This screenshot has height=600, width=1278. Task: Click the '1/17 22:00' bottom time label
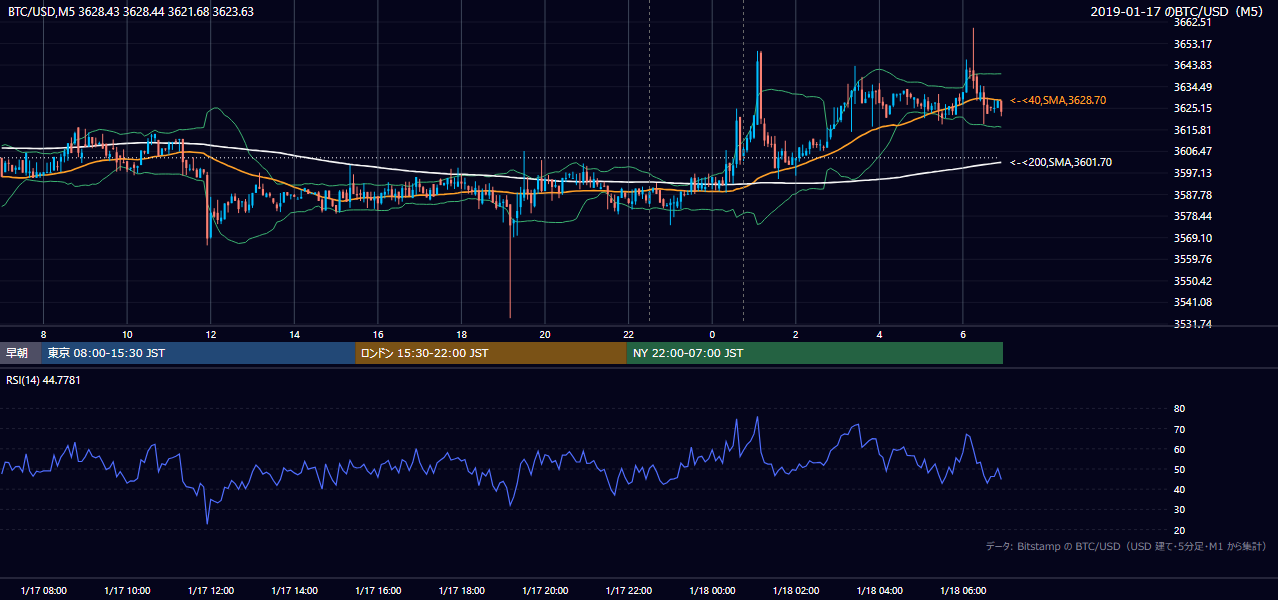click(x=628, y=590)
